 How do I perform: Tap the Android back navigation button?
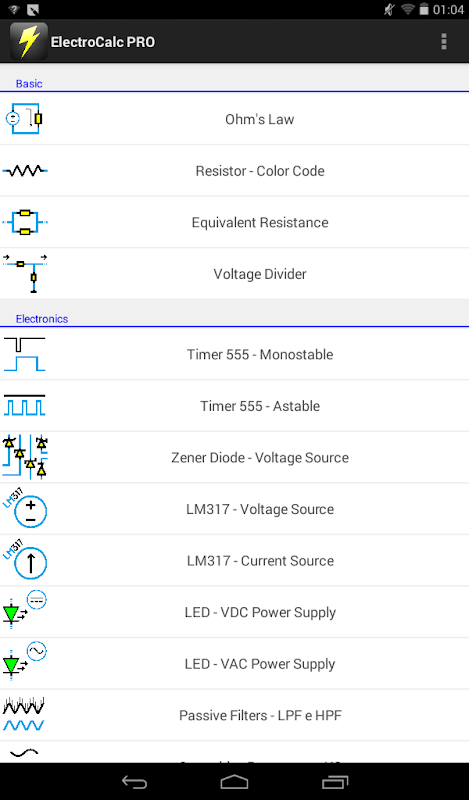click(x=135, y=782)
